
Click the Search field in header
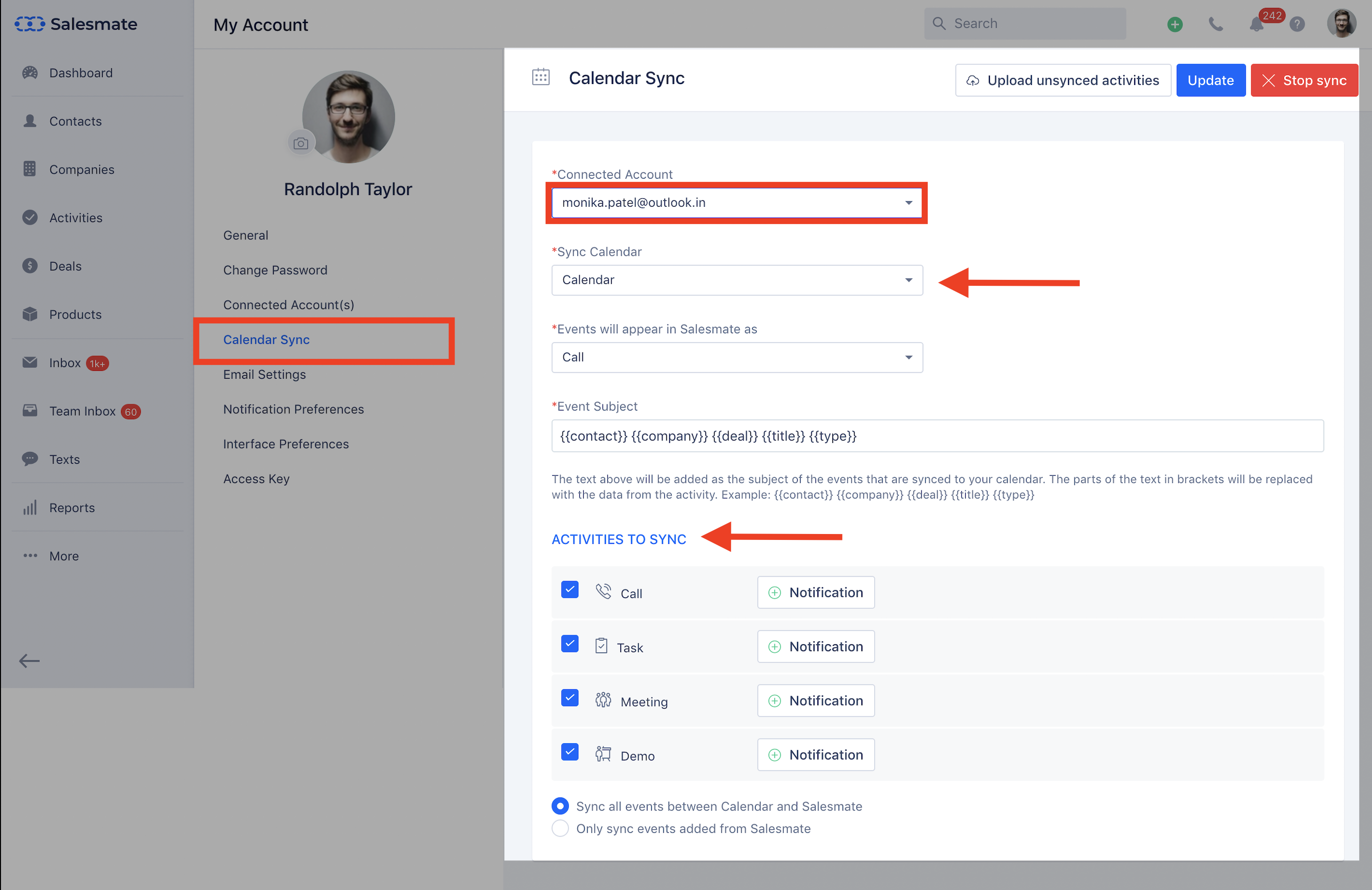(x=1025, y=24)
